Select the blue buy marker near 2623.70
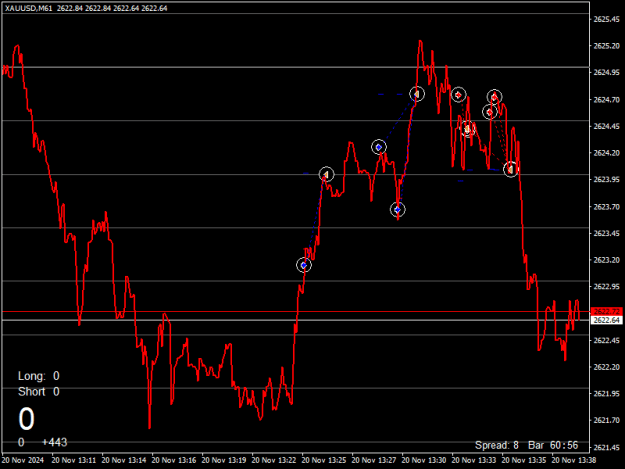This screenshot has width=625, height=469. [397, 210]
